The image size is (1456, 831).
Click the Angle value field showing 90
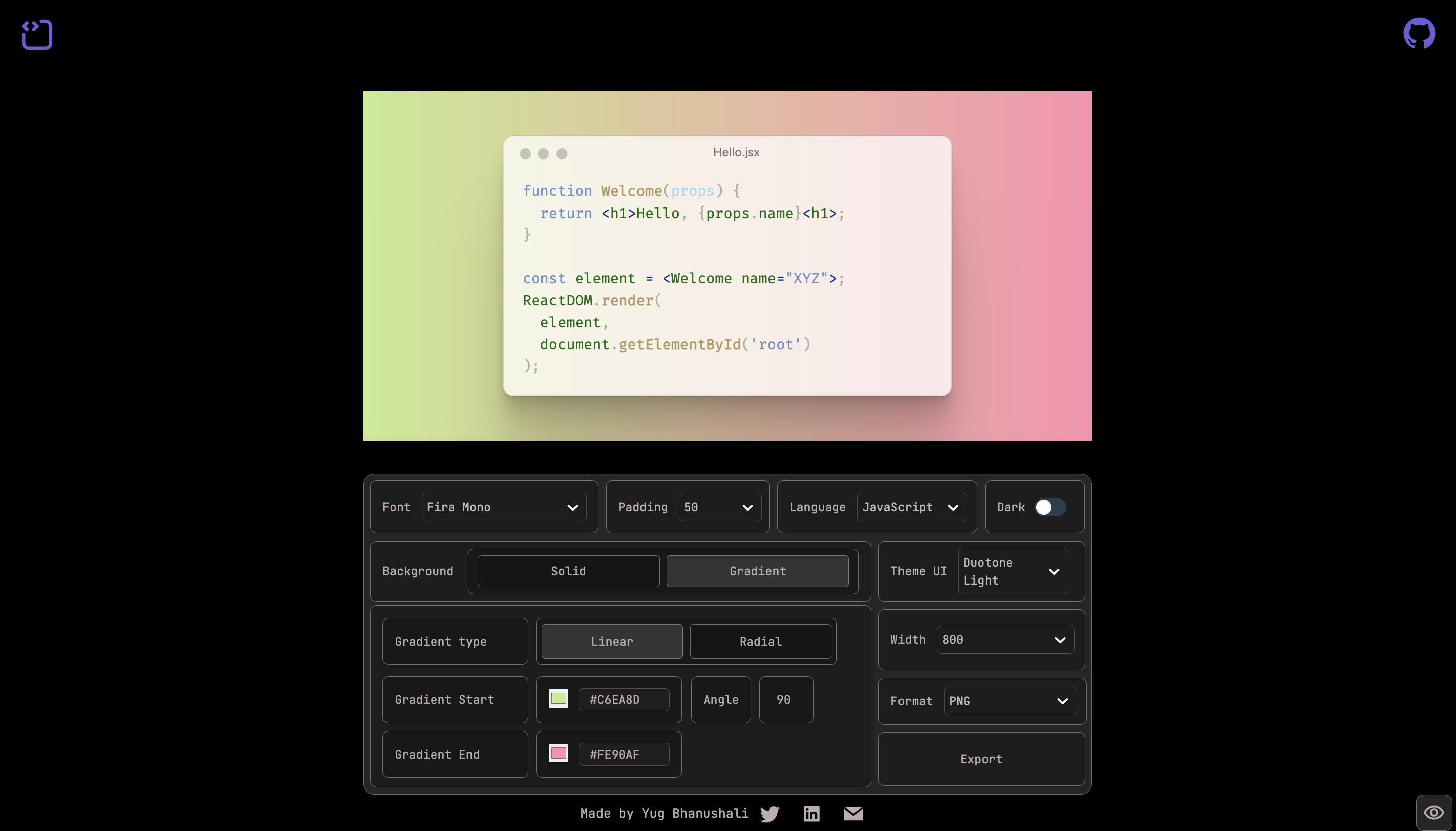tap(786, 700)
